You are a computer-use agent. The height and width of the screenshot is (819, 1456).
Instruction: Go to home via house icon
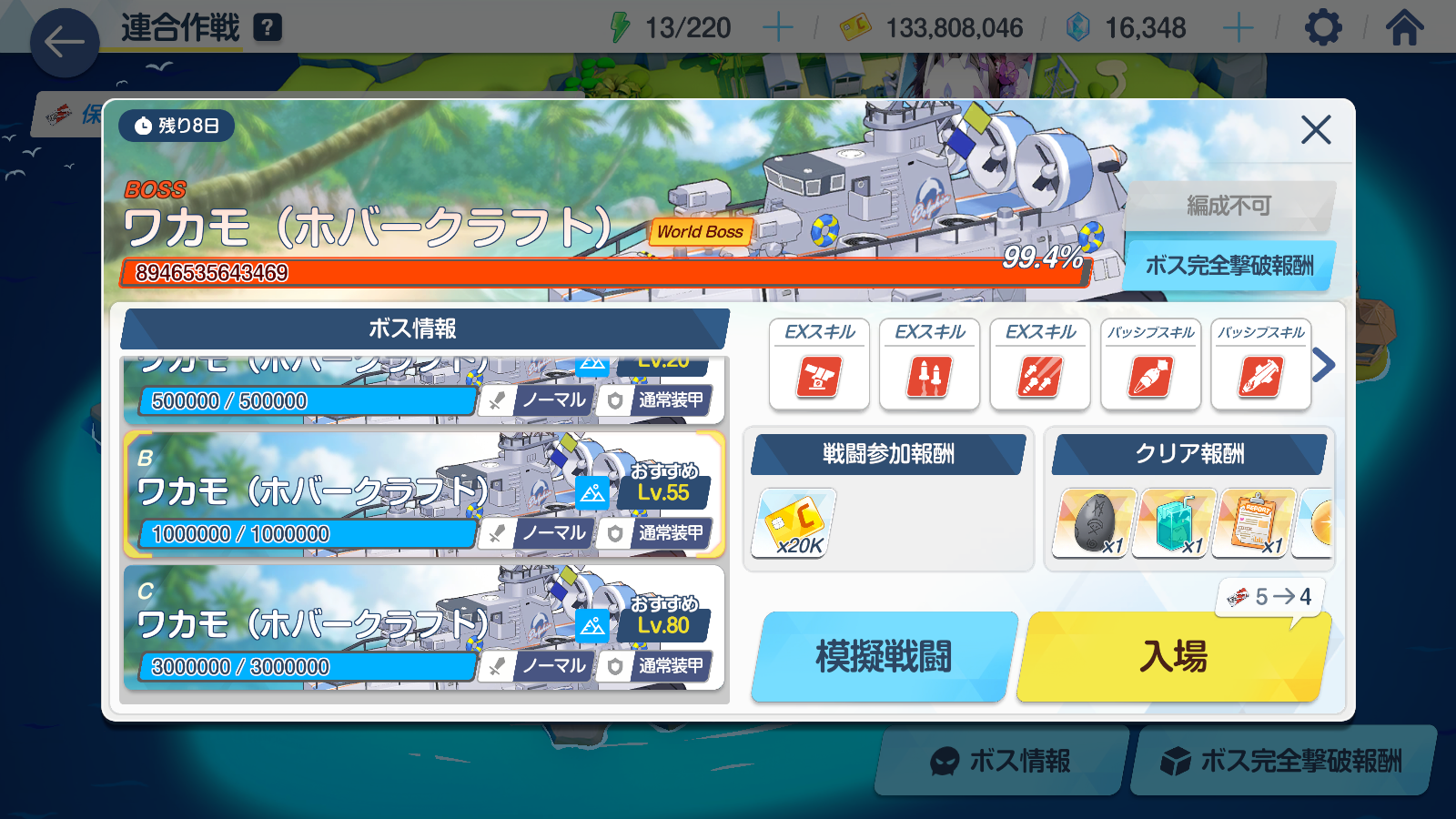click(1404, 27)
